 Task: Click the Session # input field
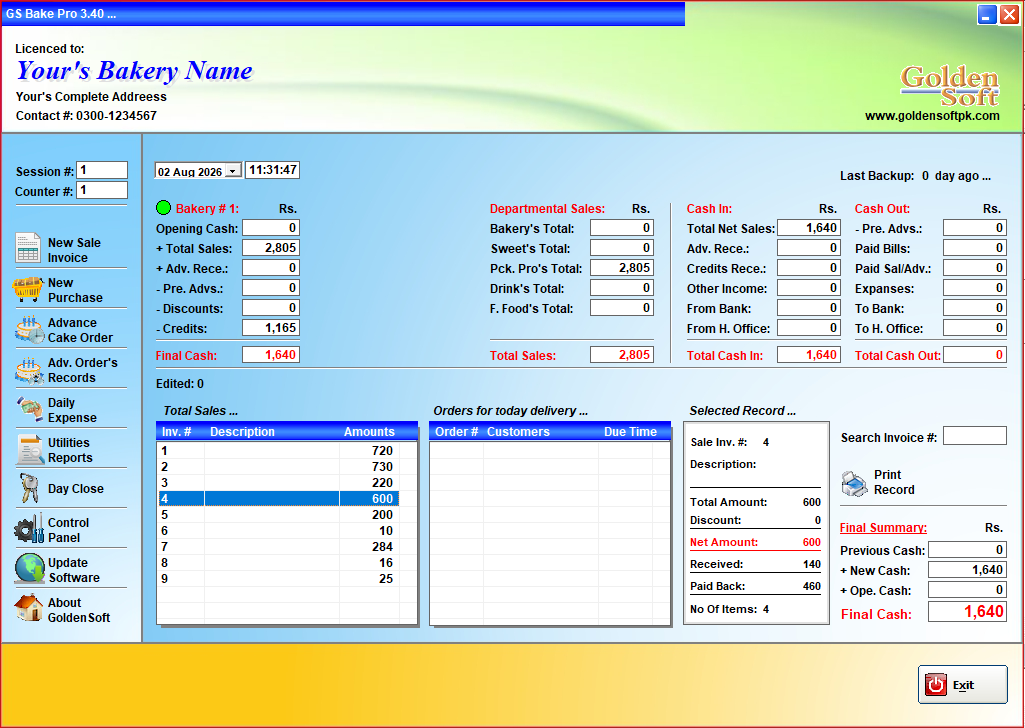click(x=102, y=170)
